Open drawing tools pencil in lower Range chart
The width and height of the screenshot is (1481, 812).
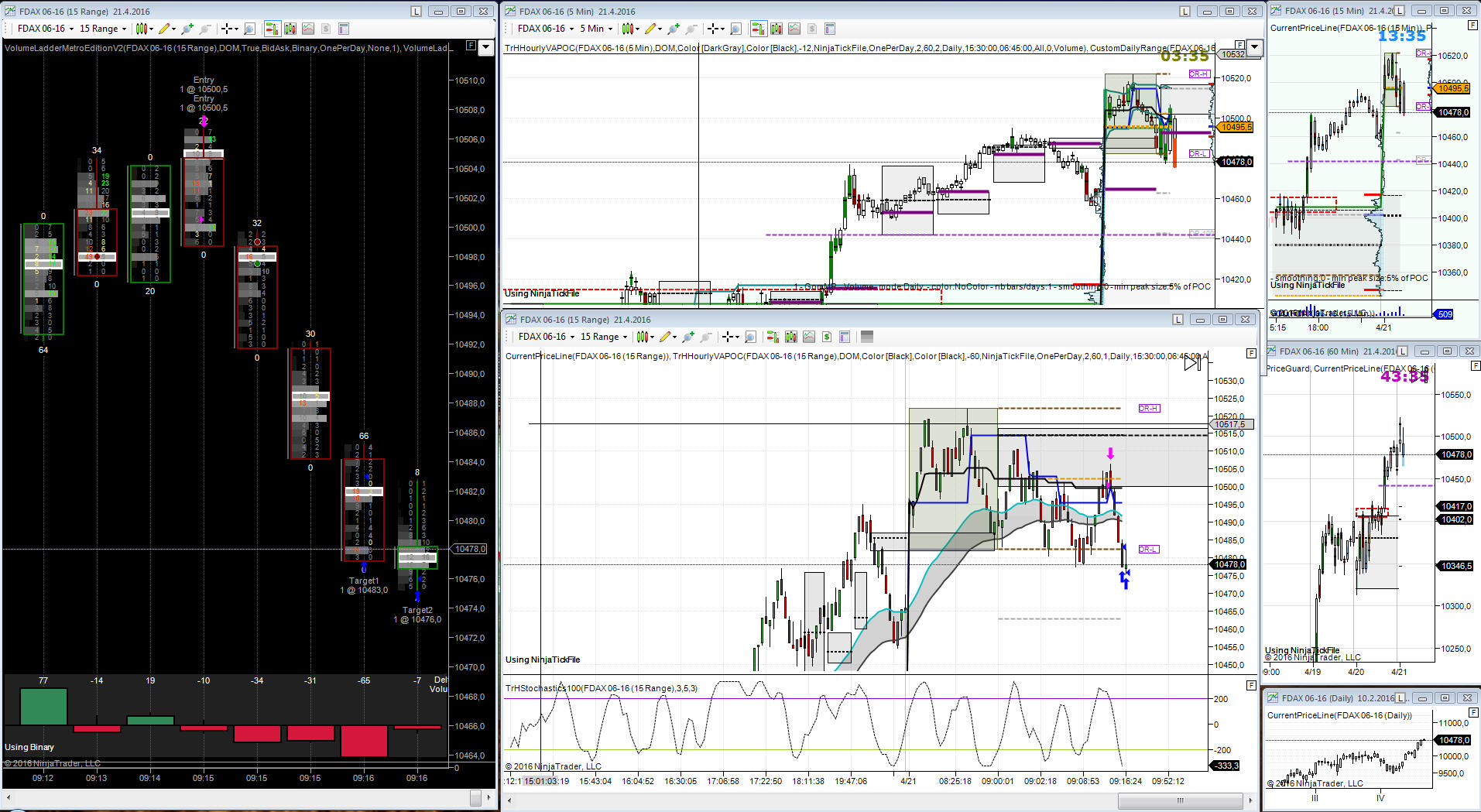(x=667, y=337)
